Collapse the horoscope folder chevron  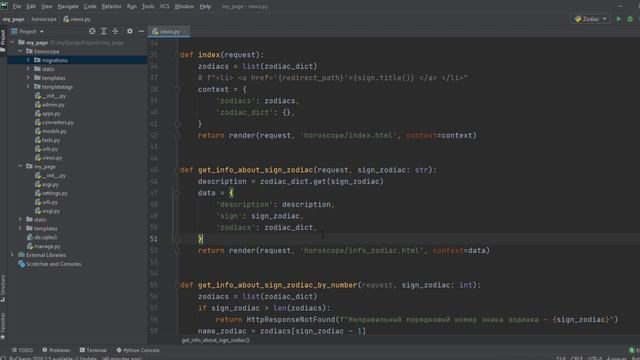(20, 51)
